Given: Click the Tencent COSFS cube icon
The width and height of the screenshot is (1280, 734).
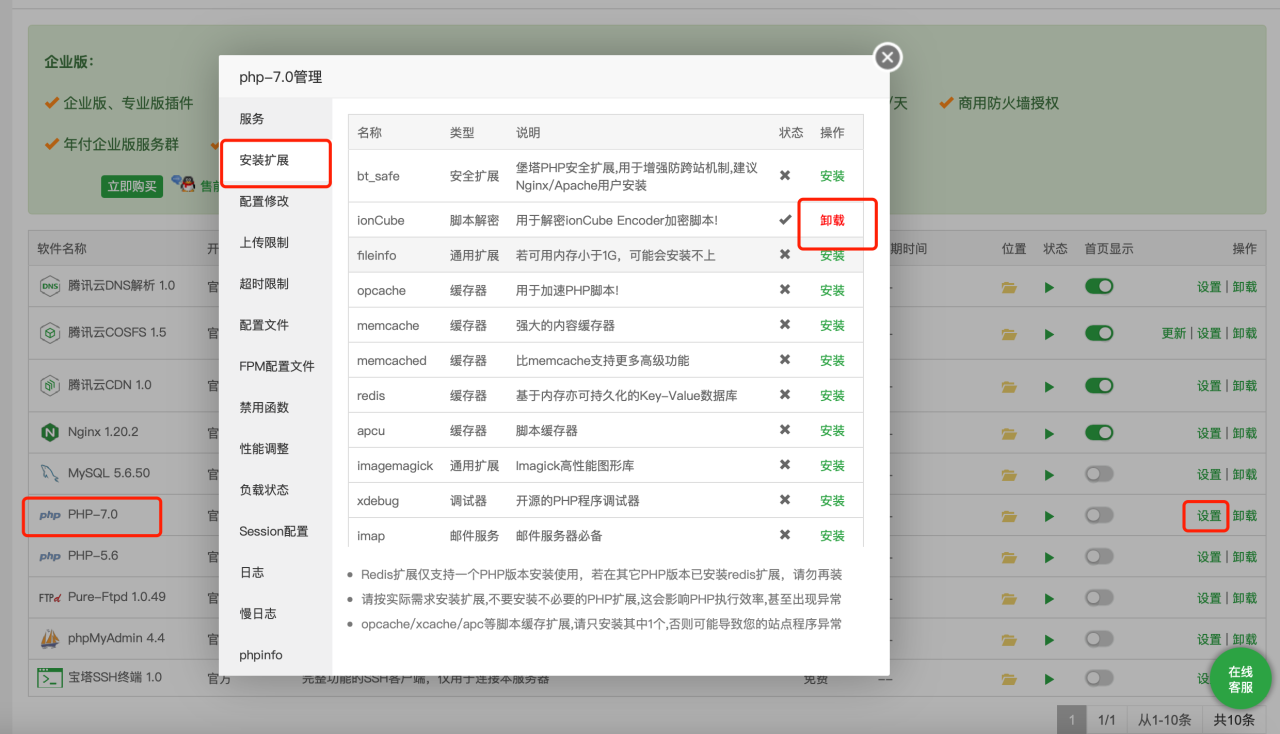Looking at the screenshot, I should tap(49, 333).
